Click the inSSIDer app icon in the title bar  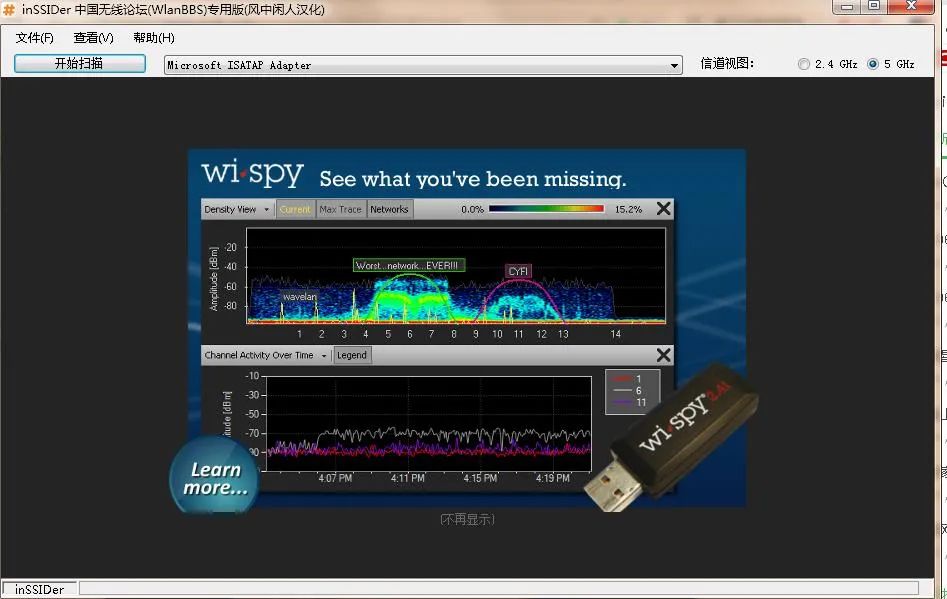tap(8, 10)
